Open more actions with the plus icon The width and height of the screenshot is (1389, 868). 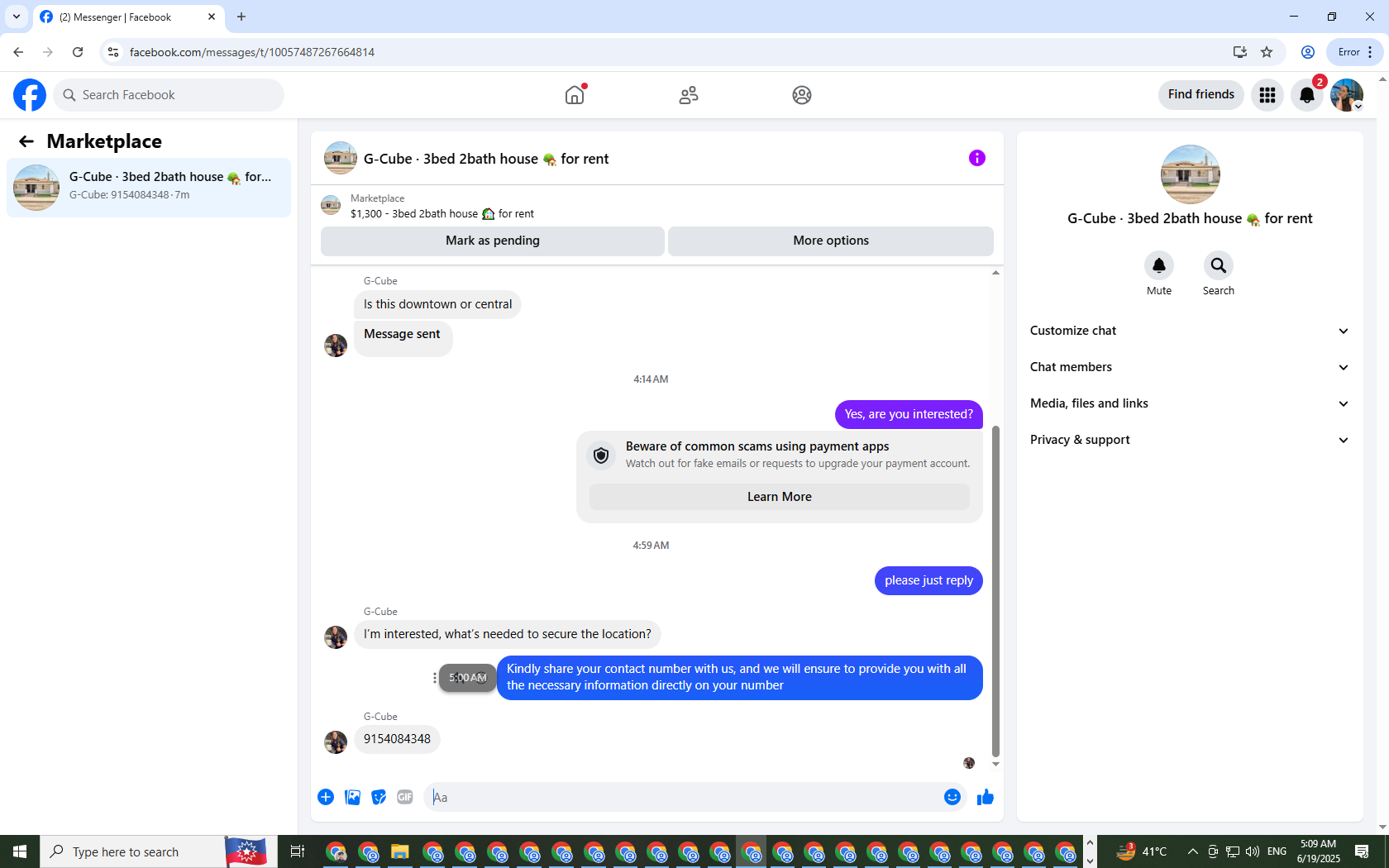click(x=326, y=797)
